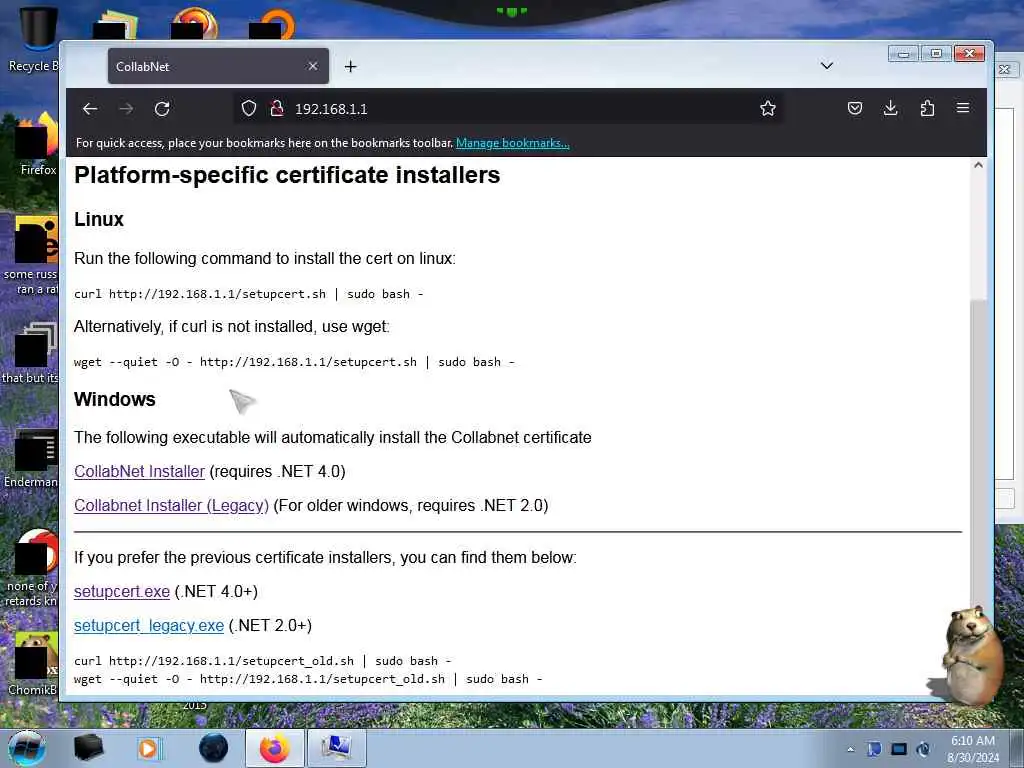This screenshot has height=768, width=1024.
Task: Close the background window behind Firefox
Action: coord(1005,69)
